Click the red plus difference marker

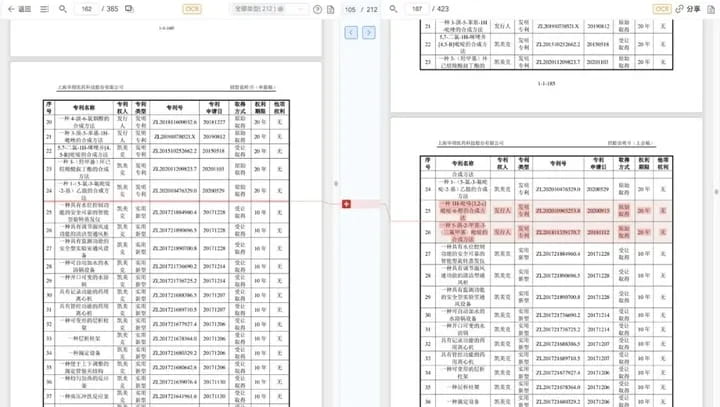coord(346,204)
